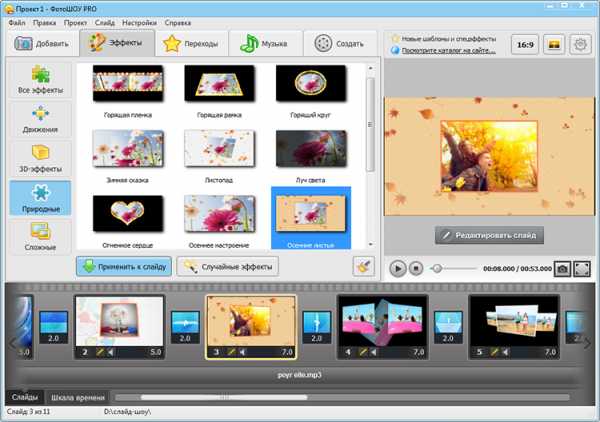
Task: Switch to the Слайды view tab
Action: (x=24, y=398)
